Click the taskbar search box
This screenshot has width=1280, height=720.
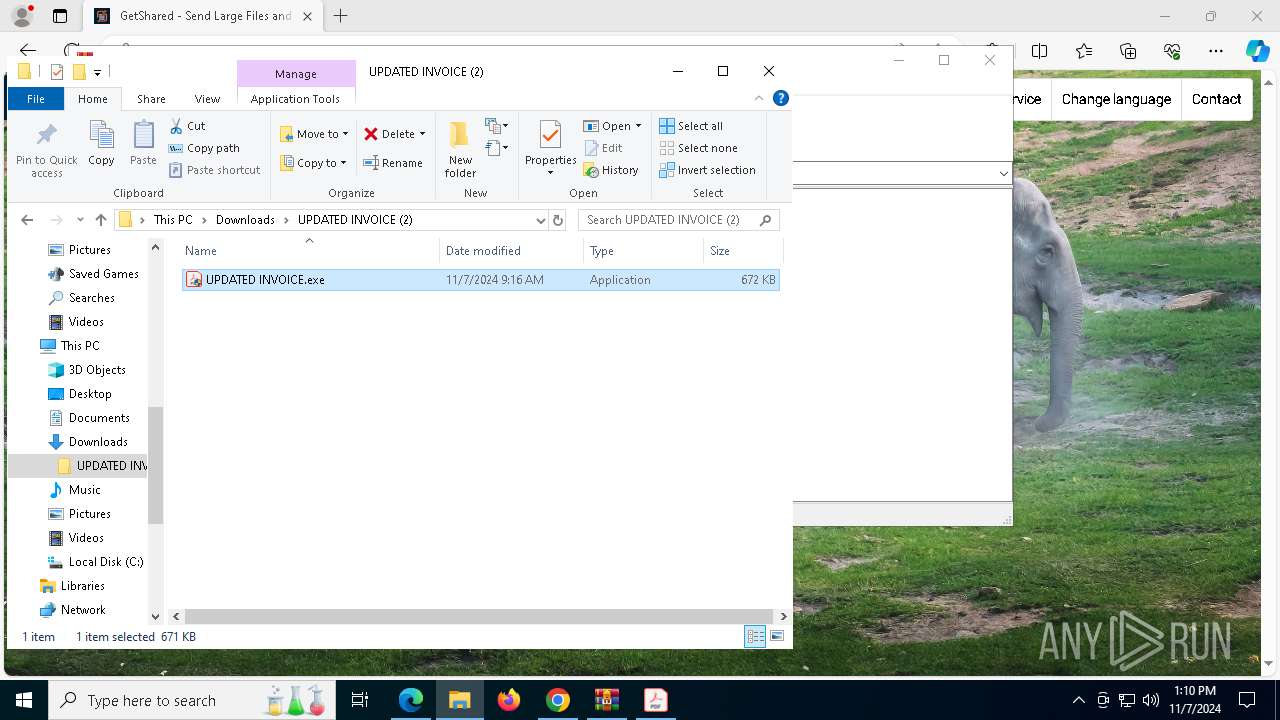pyautogui.click(x=190, y=700)
